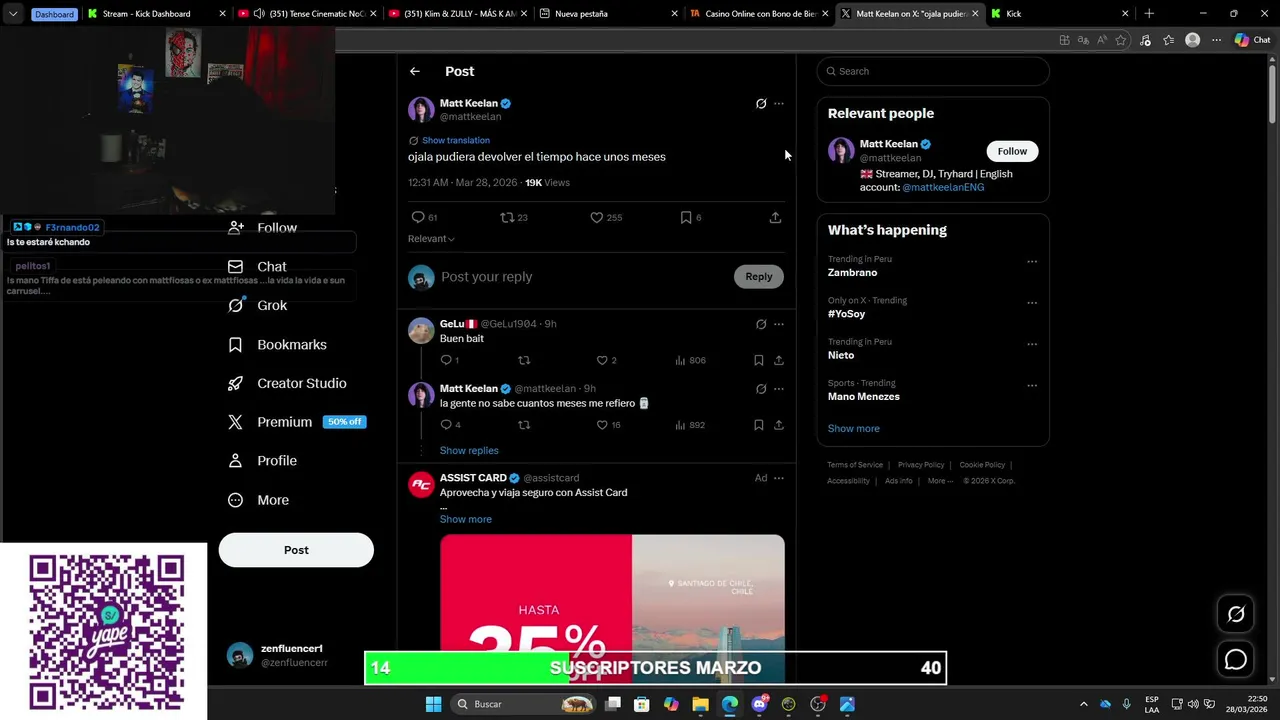Screen dimensions: 1280x720
Task: Click the taskbar Buscar search box
Action: pyautogui.click(x=523, y=704)
